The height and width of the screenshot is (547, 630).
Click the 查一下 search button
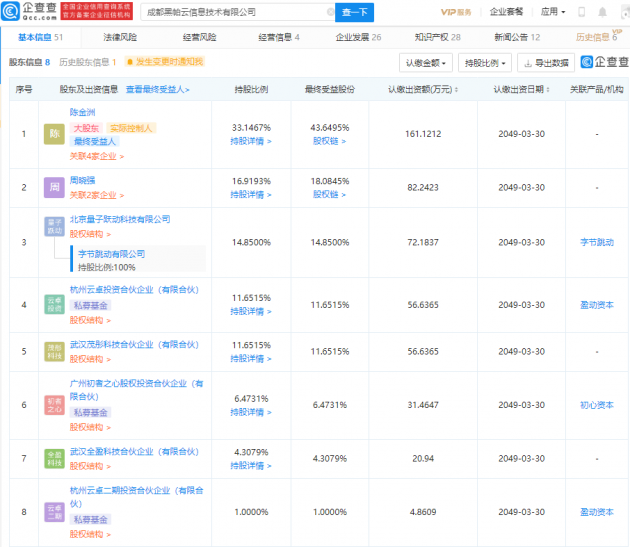pyautogui.click(x=354, y=12)
